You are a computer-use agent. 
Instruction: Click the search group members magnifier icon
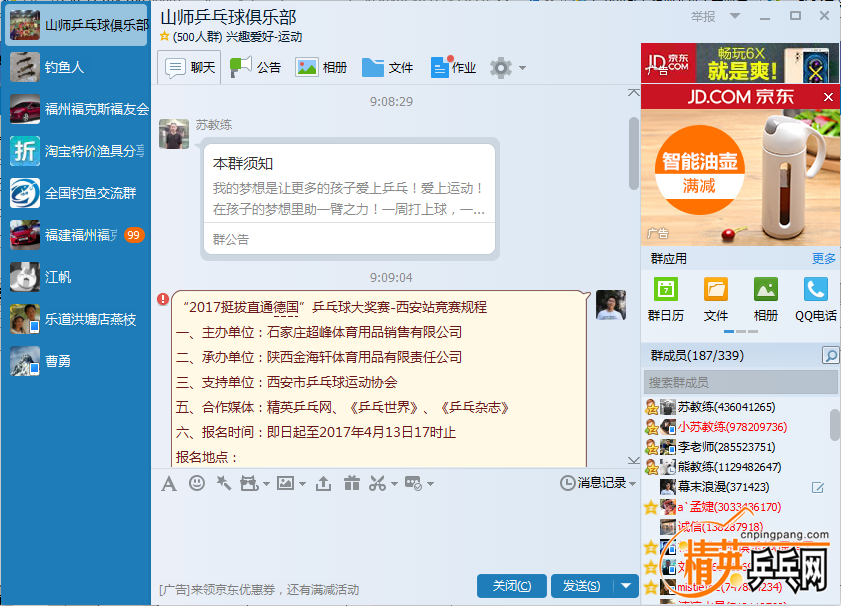830,355
